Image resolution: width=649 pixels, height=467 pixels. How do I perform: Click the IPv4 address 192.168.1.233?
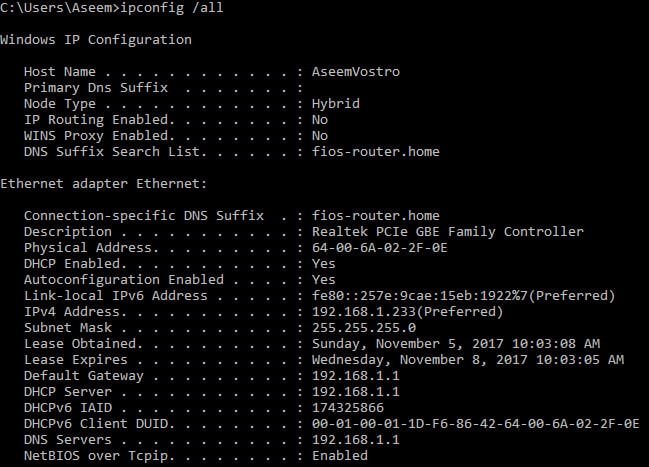tap(364, 312)
